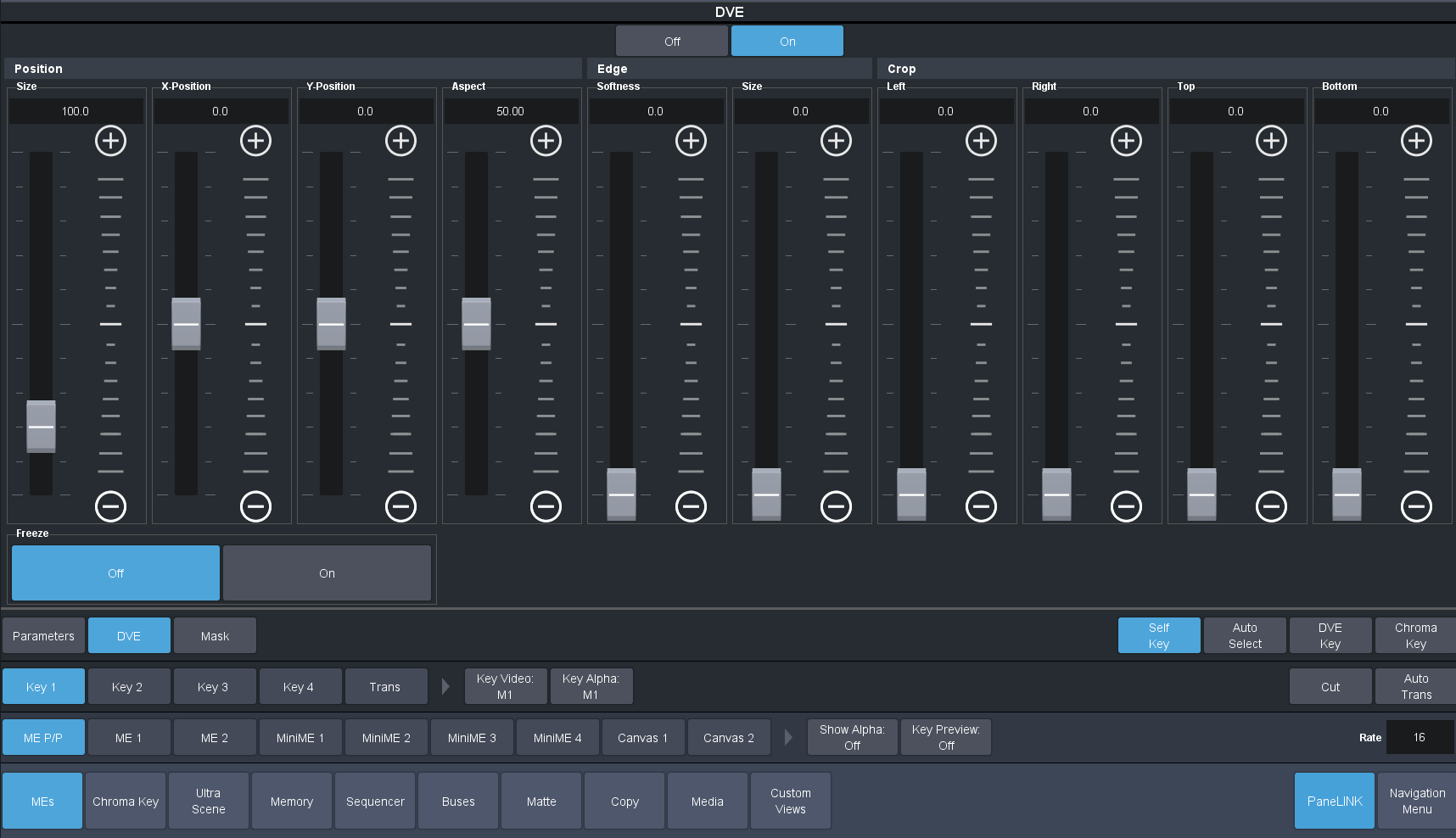Open the Chroma Key bottom tab

pos(126,801)
